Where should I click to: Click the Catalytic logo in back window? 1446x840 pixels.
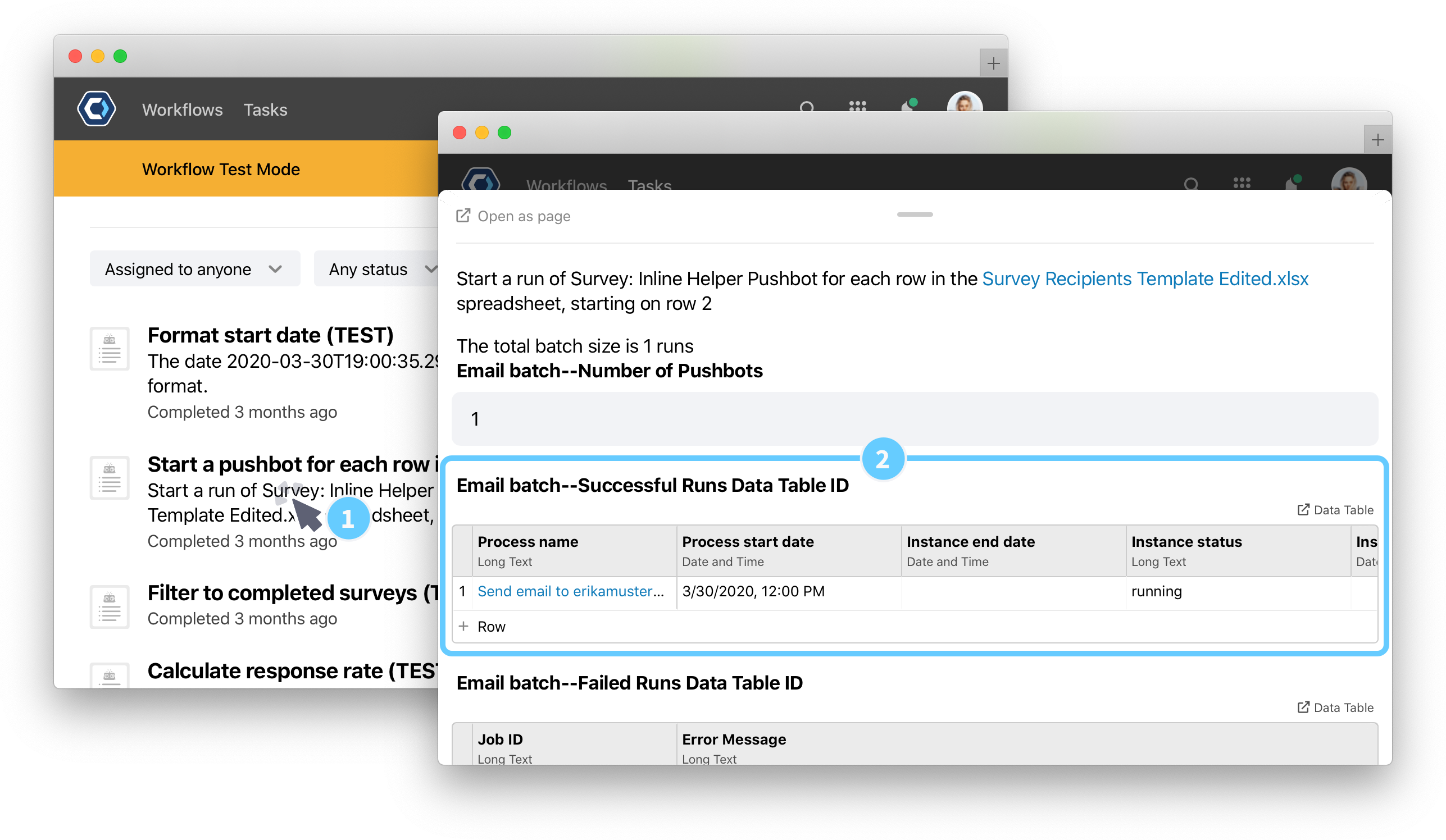(x=97, y=109)
